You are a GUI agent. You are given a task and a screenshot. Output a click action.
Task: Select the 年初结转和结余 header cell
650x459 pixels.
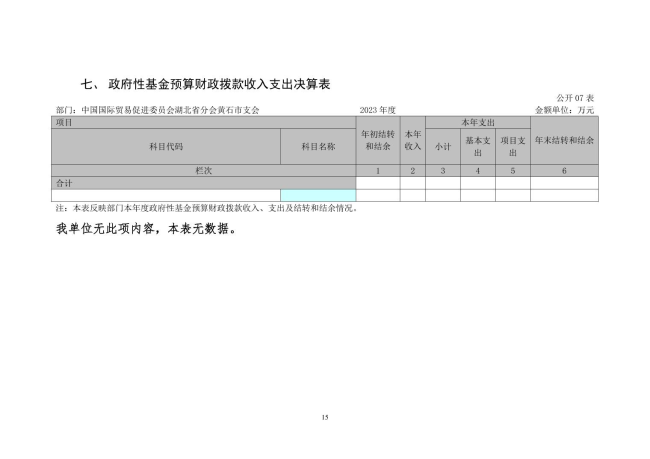378,140
